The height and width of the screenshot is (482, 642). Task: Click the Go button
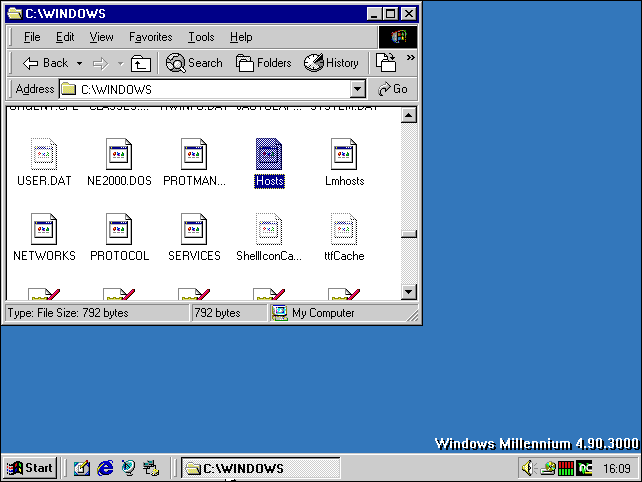tap(393, 89)
